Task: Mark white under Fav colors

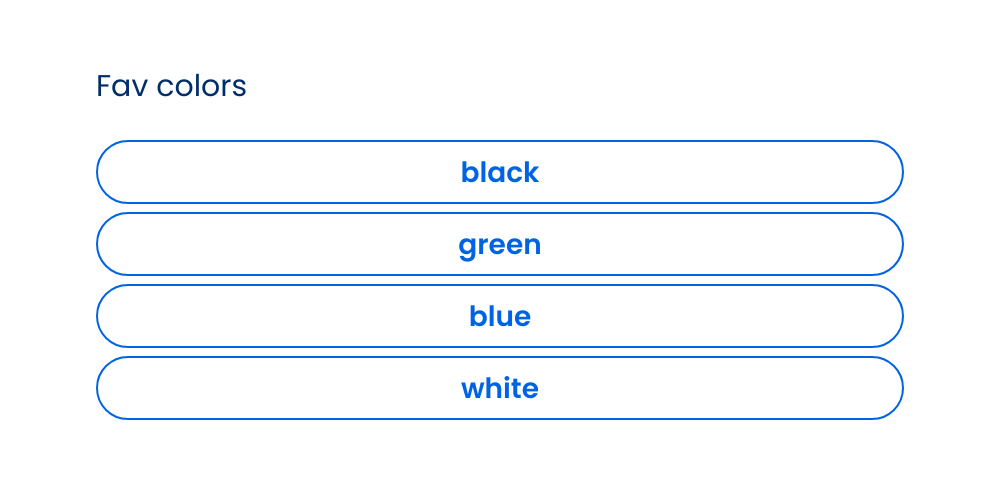Action: 499,388
